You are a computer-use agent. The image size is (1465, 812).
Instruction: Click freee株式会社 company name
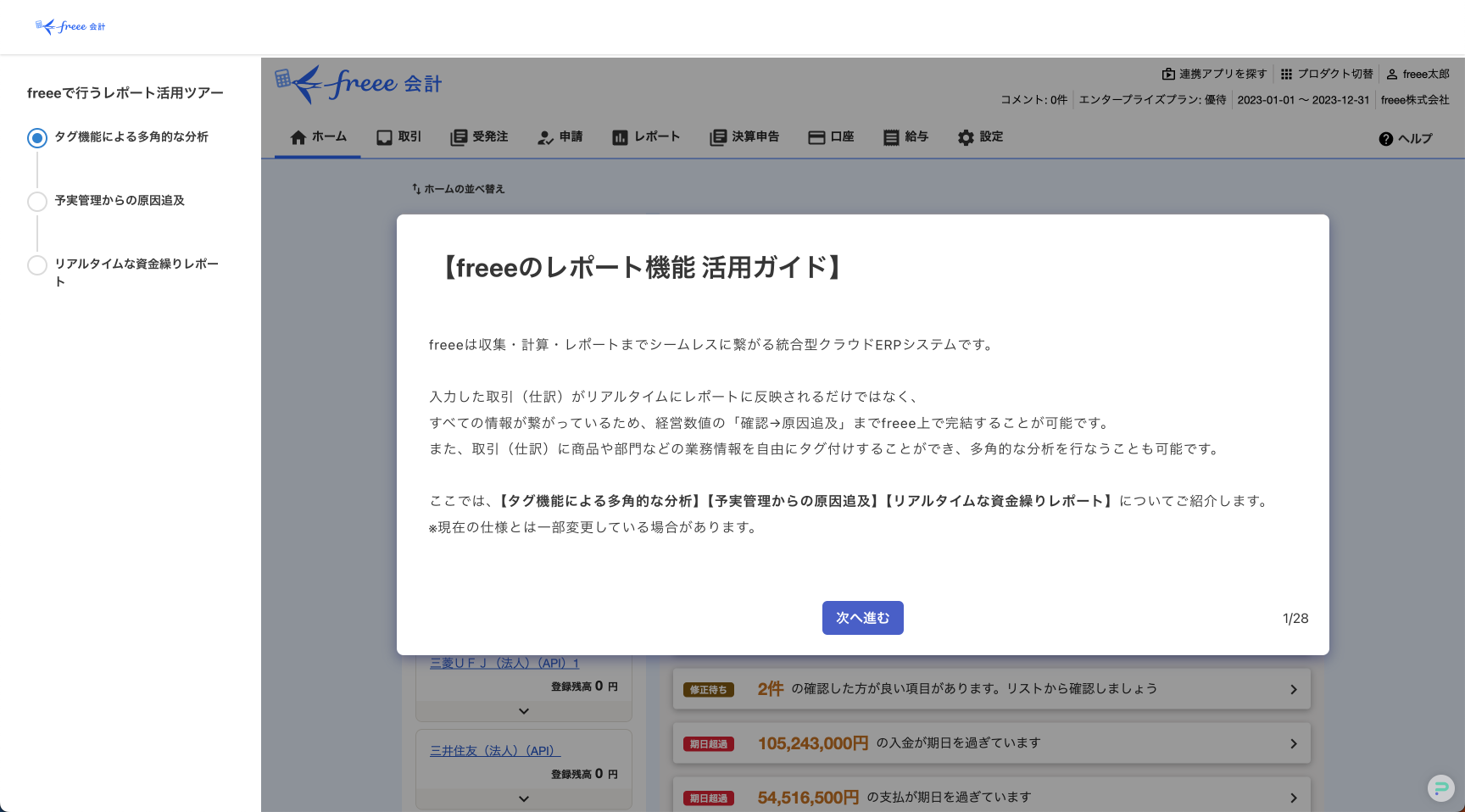pos(1415,100)
